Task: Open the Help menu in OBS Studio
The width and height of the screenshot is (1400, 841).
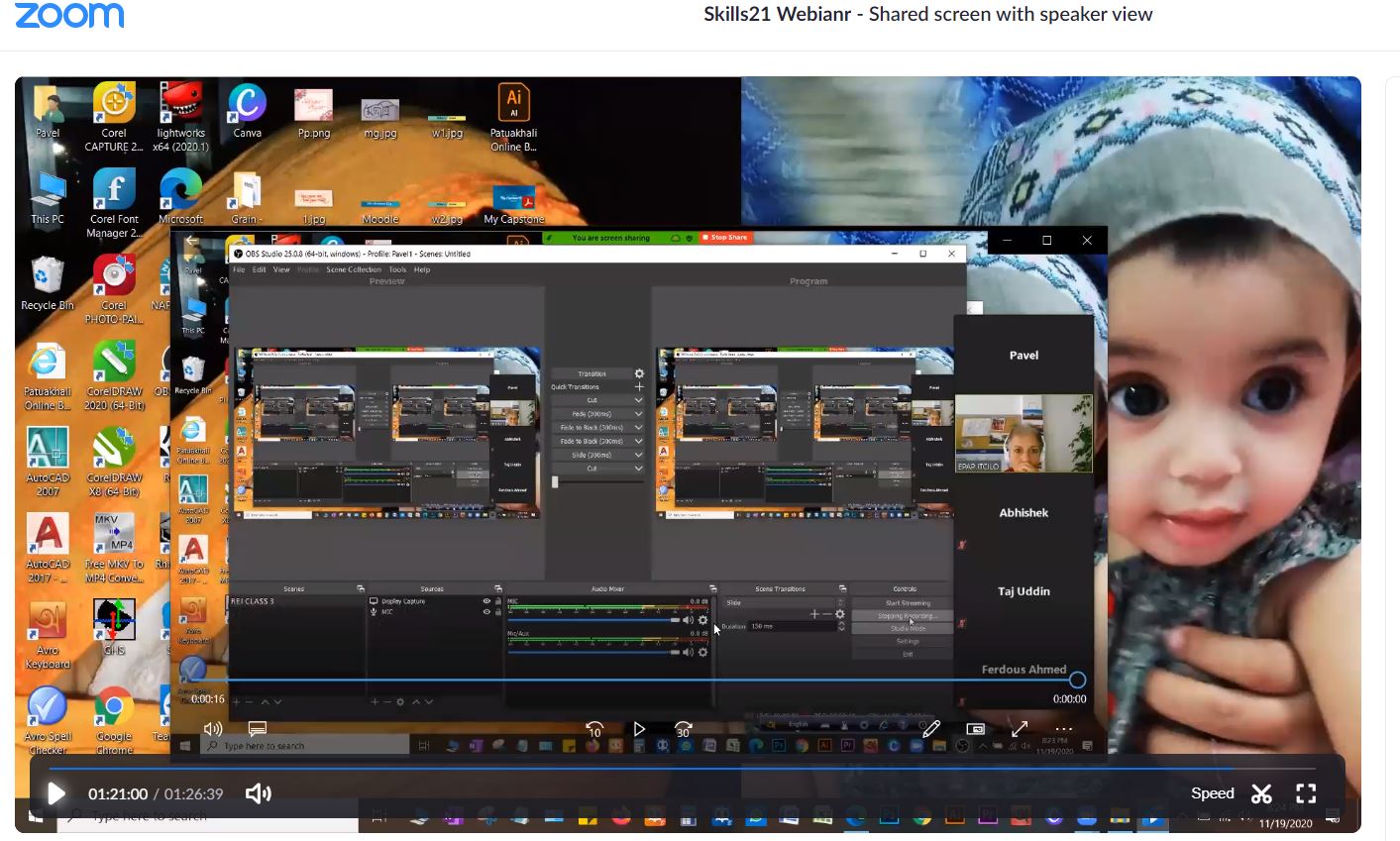Action: pos(422,269)
